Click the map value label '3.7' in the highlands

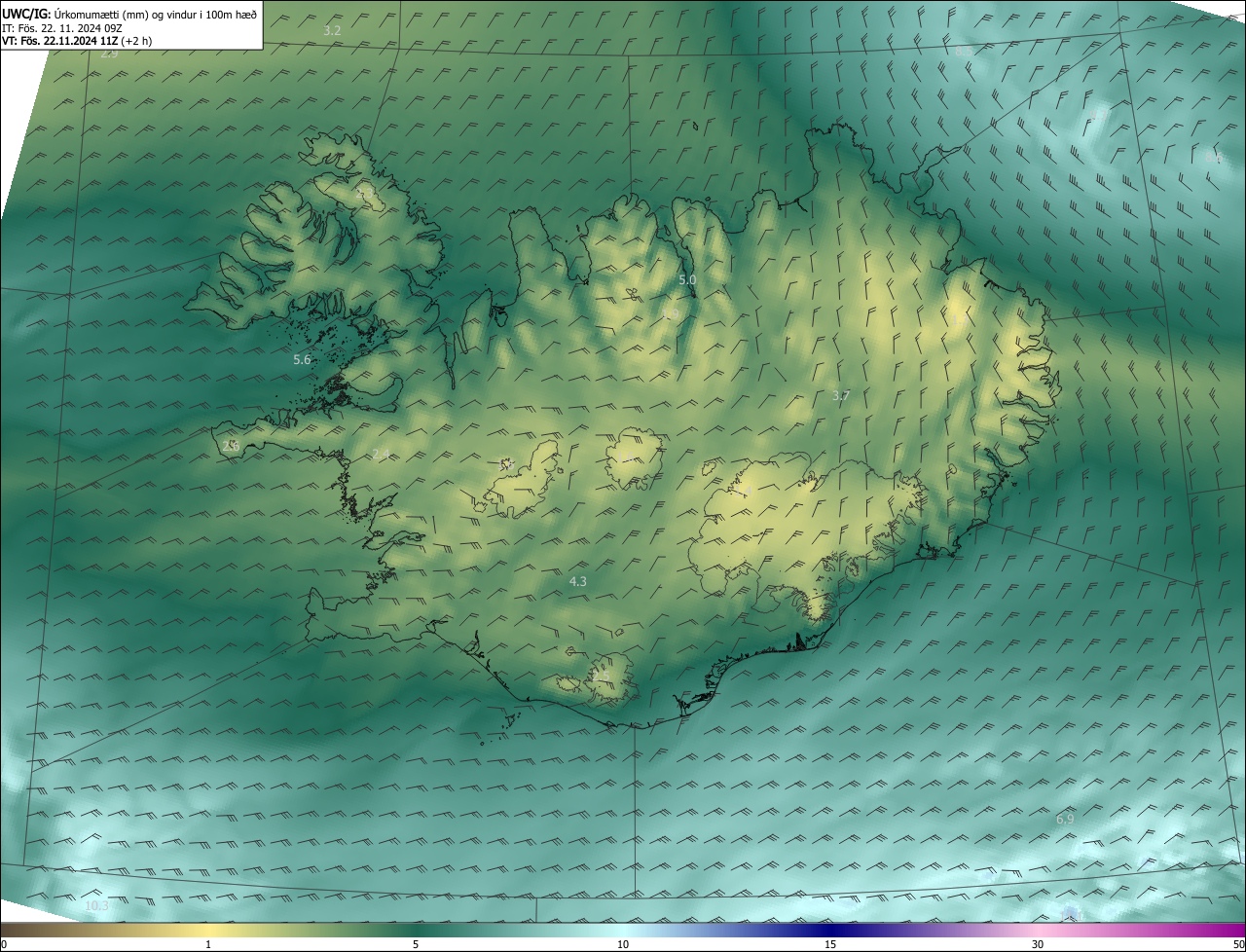click(841, 395)
